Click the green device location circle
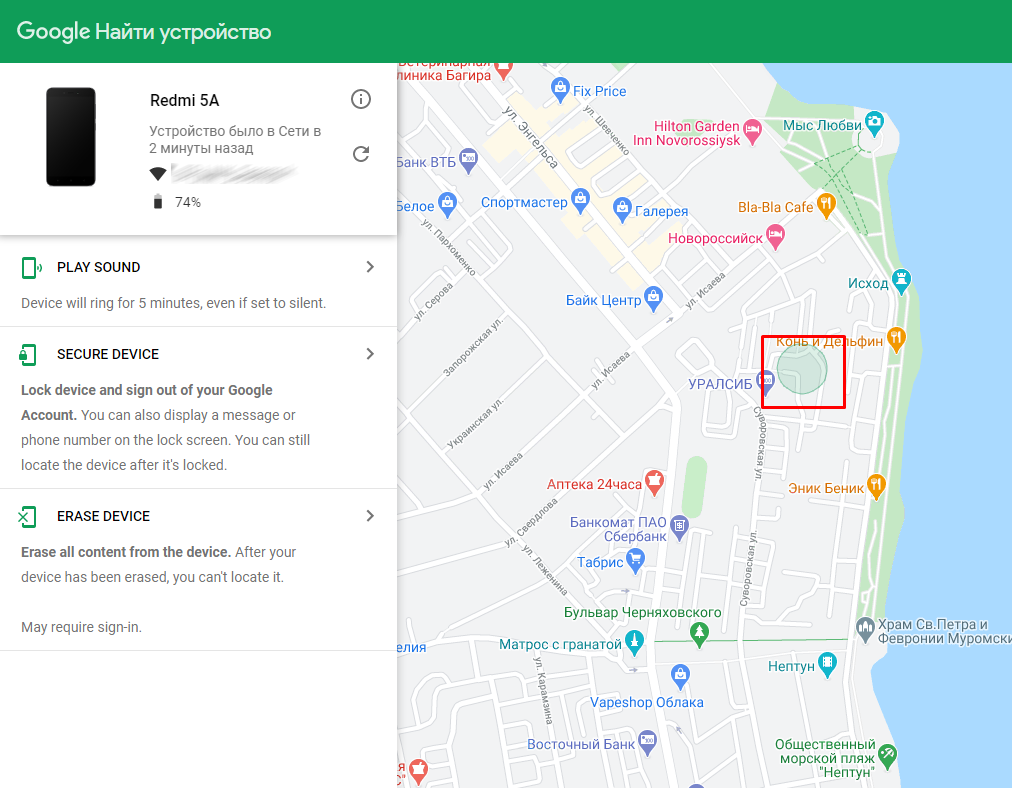The width and height of the screenshot is (1012, 788). (802, 369)
